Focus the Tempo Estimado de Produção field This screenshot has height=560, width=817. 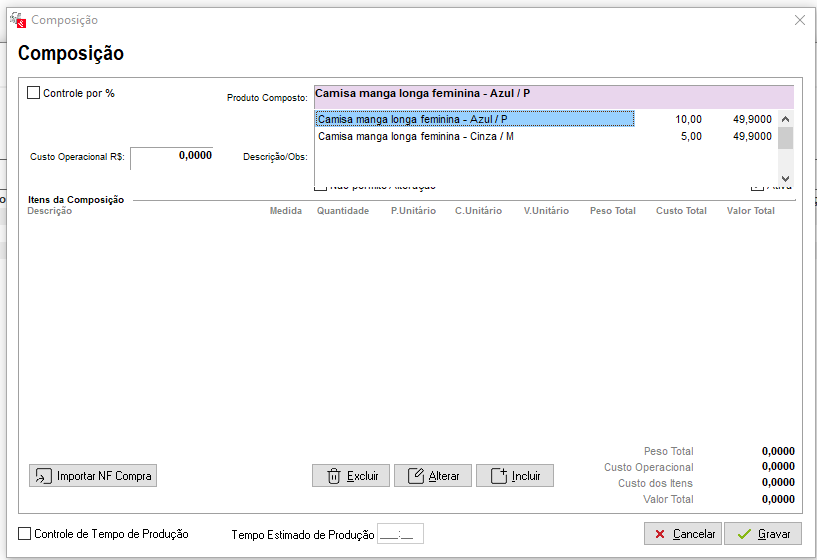click(400, 534)
